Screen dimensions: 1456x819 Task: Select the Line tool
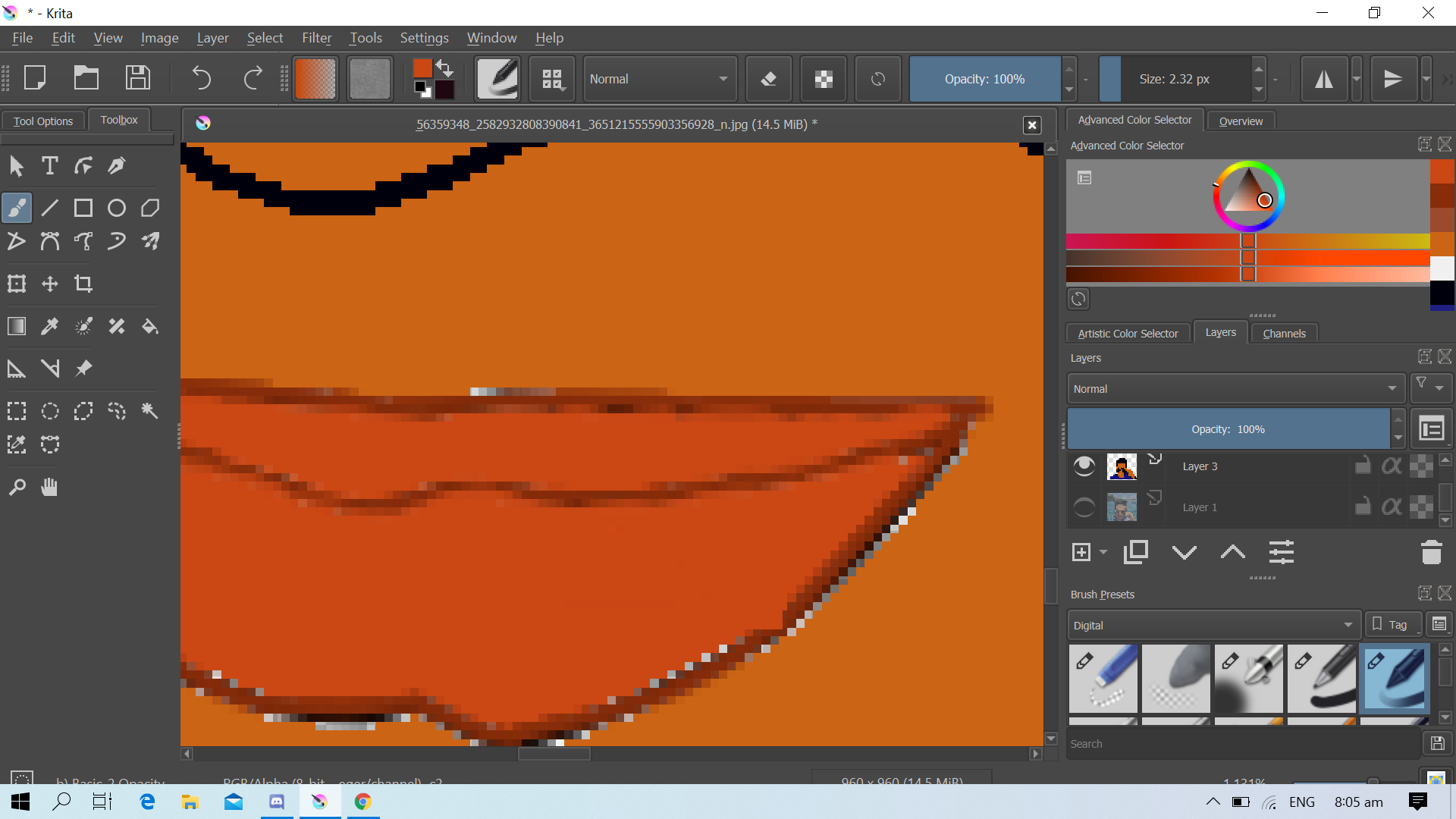tap(50, 208)
